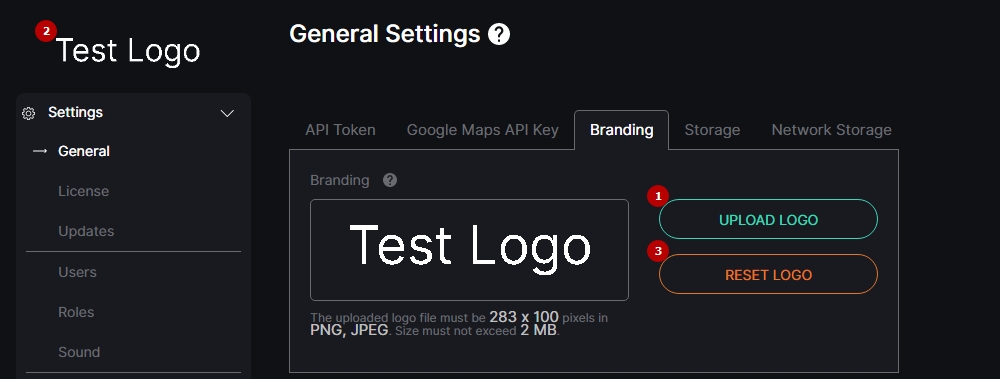Click the Settings gear icon in sidebar
This screenshot has height=379, width=1000.
[28, 114]
